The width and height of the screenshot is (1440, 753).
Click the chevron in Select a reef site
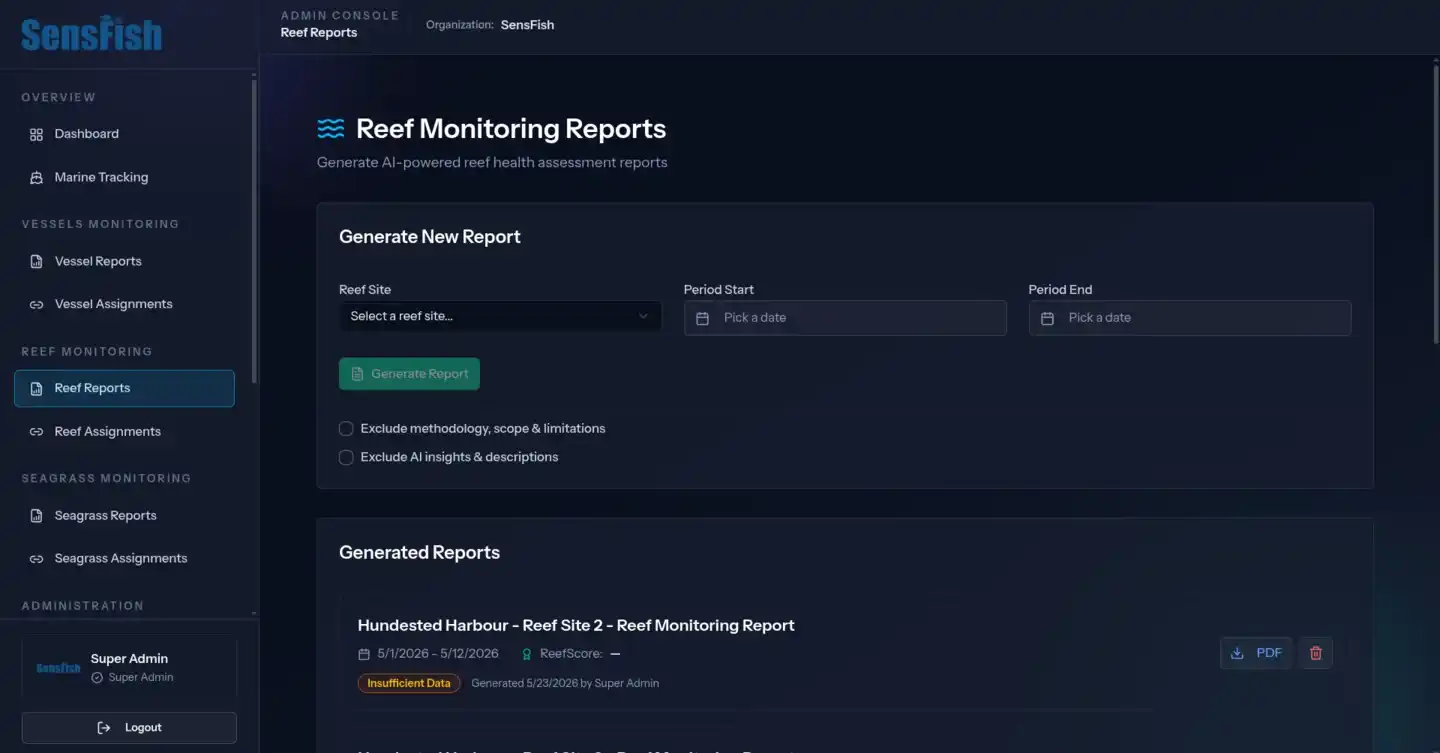click(643, 316)
